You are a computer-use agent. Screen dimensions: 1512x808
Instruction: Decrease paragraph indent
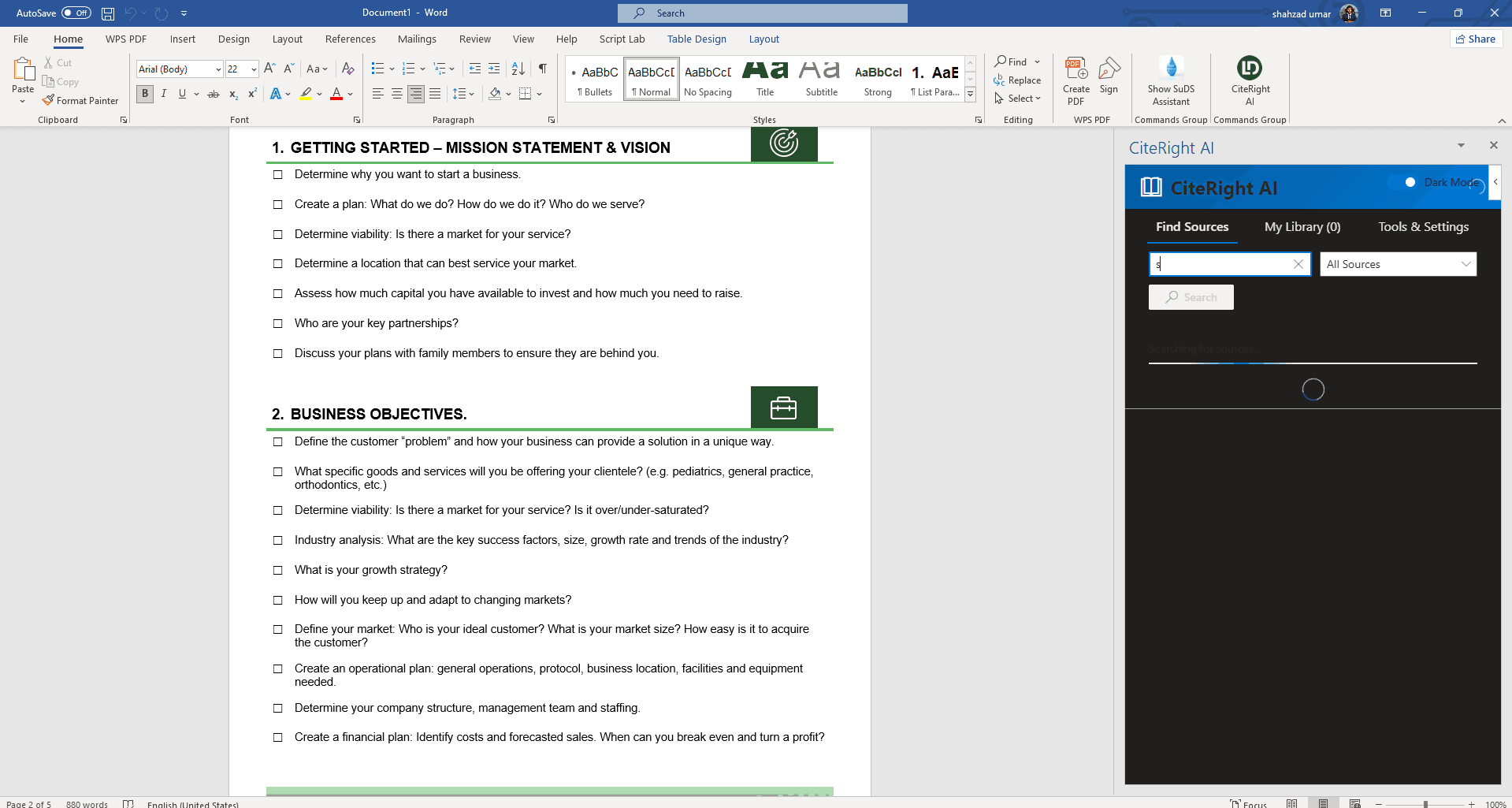pos(475,69)
